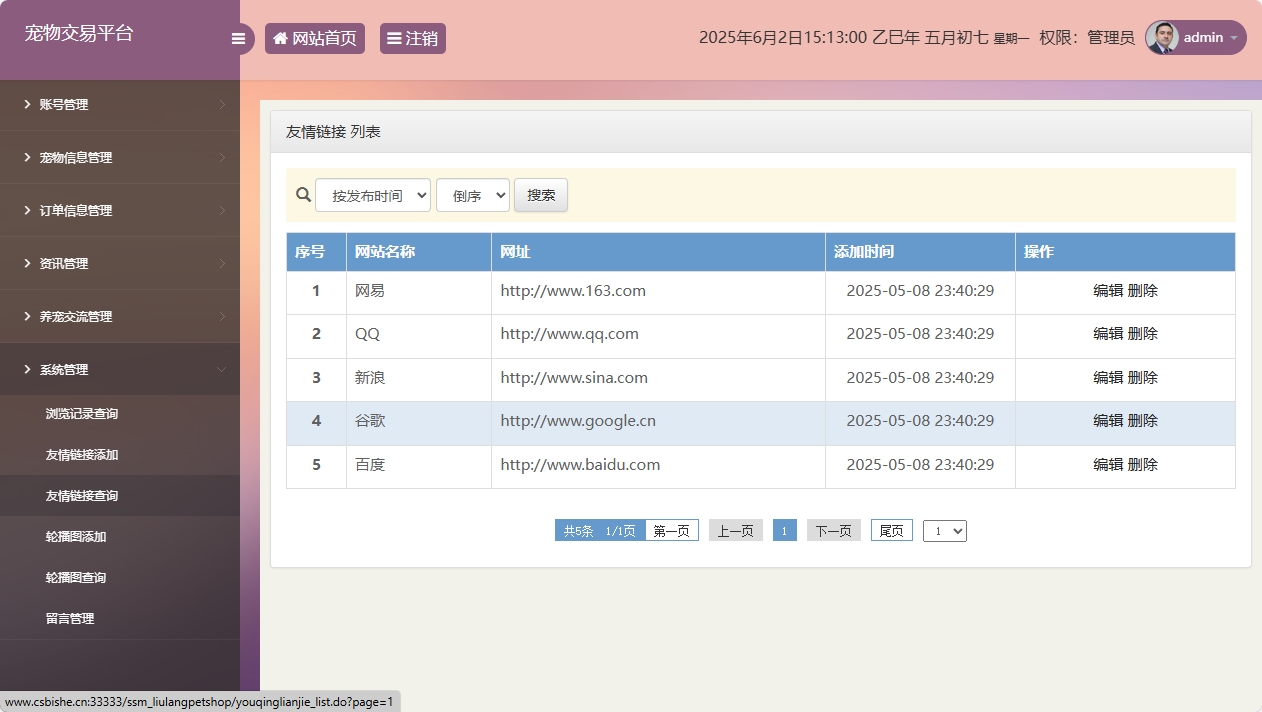Expand the 账号管理 sidebar menu
1262x712 pixels.
(x=120, y=105)
